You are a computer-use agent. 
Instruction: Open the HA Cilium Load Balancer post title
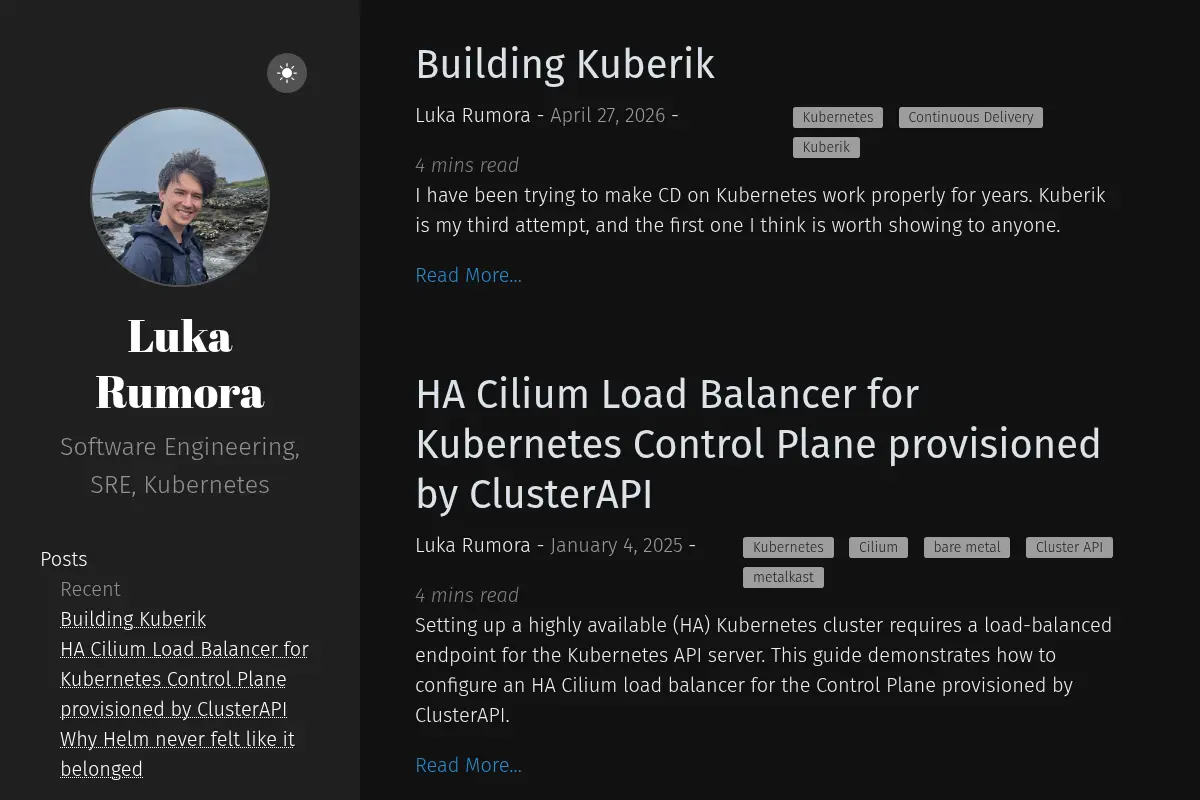758,444
